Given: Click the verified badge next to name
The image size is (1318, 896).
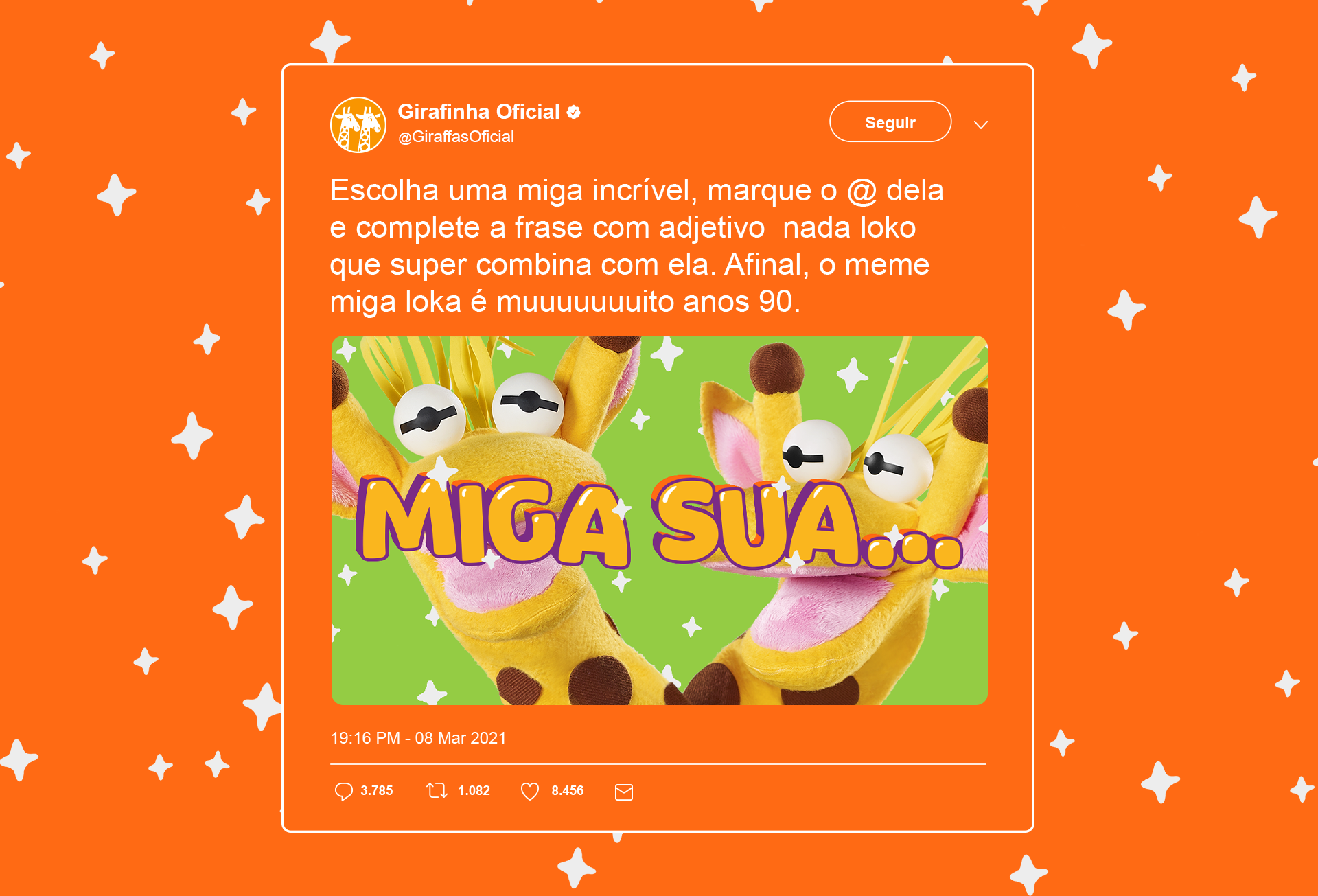Looking at the screenshot, I should click(x=574, y=112).
